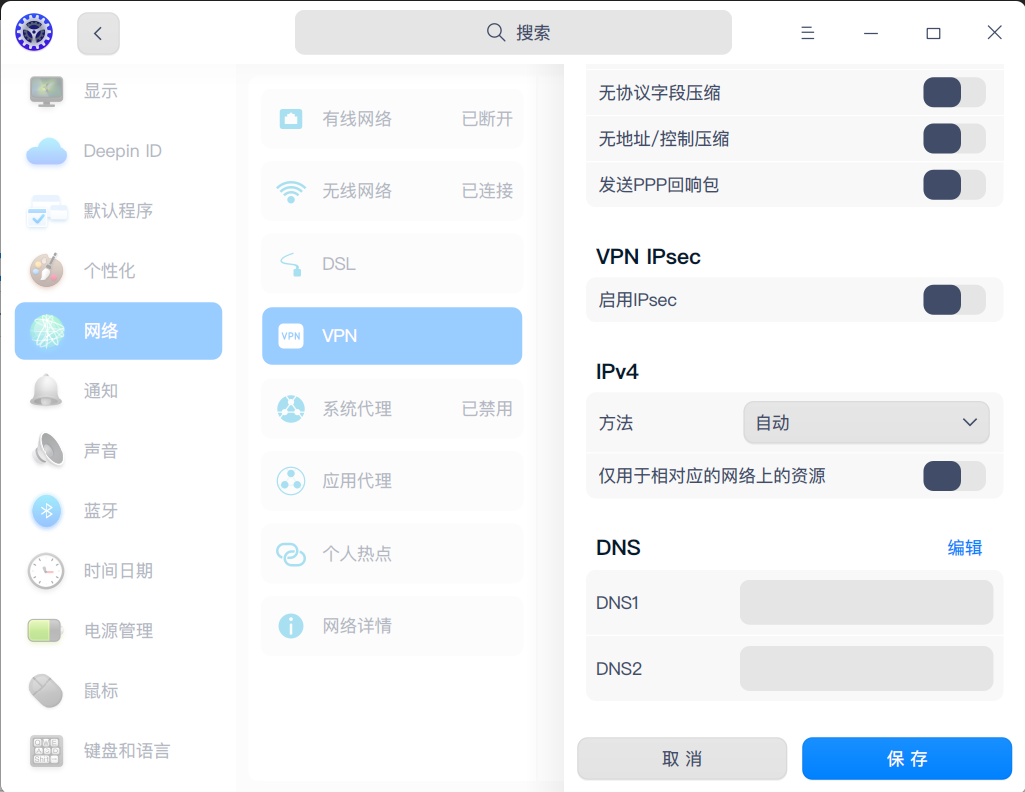The image size is (1025, 792).
Task: Click the Bluetooth icon (蓝牙)
Action: (46, 510)
